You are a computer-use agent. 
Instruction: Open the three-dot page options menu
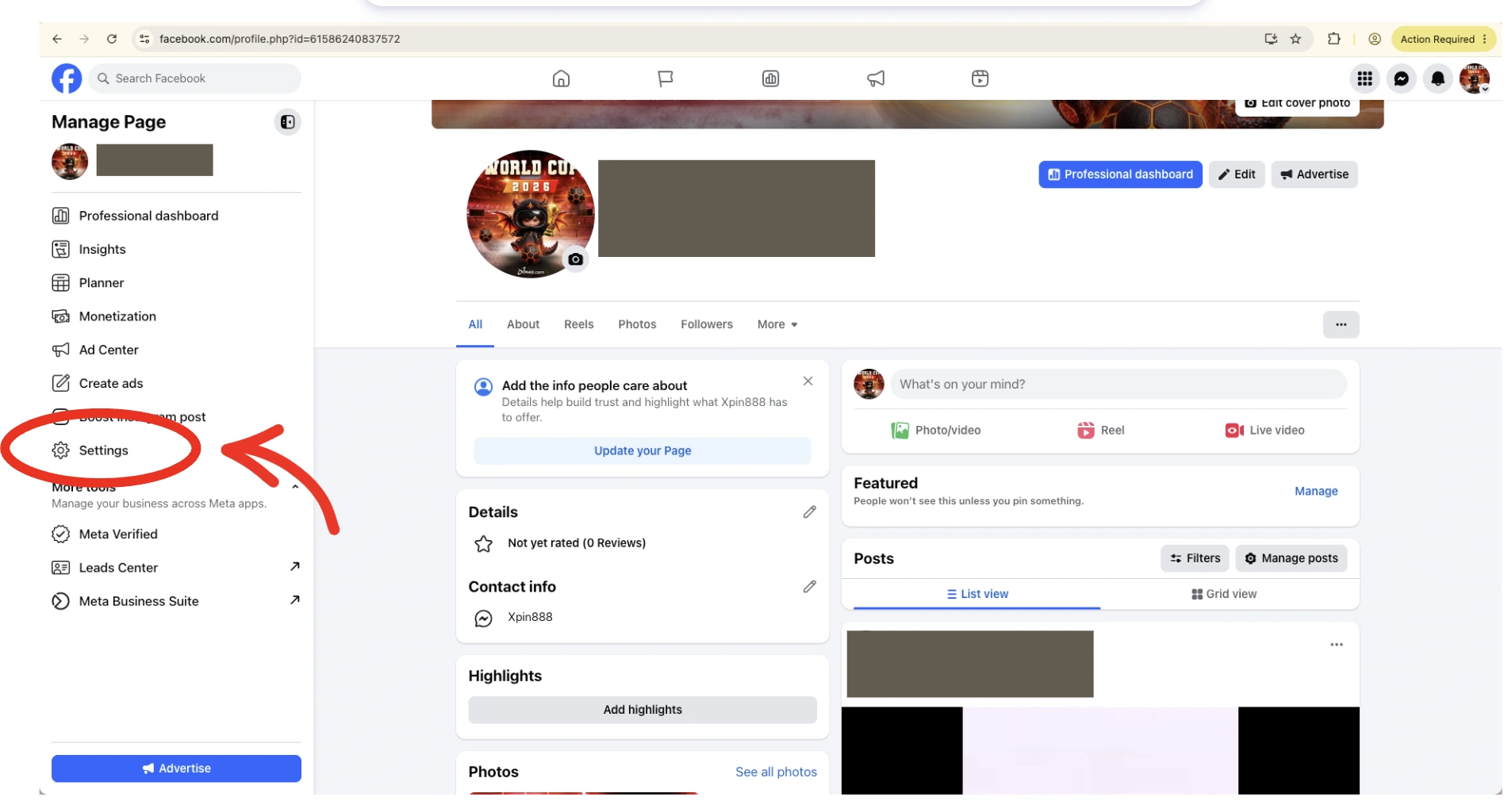(x=1340, y=324)
